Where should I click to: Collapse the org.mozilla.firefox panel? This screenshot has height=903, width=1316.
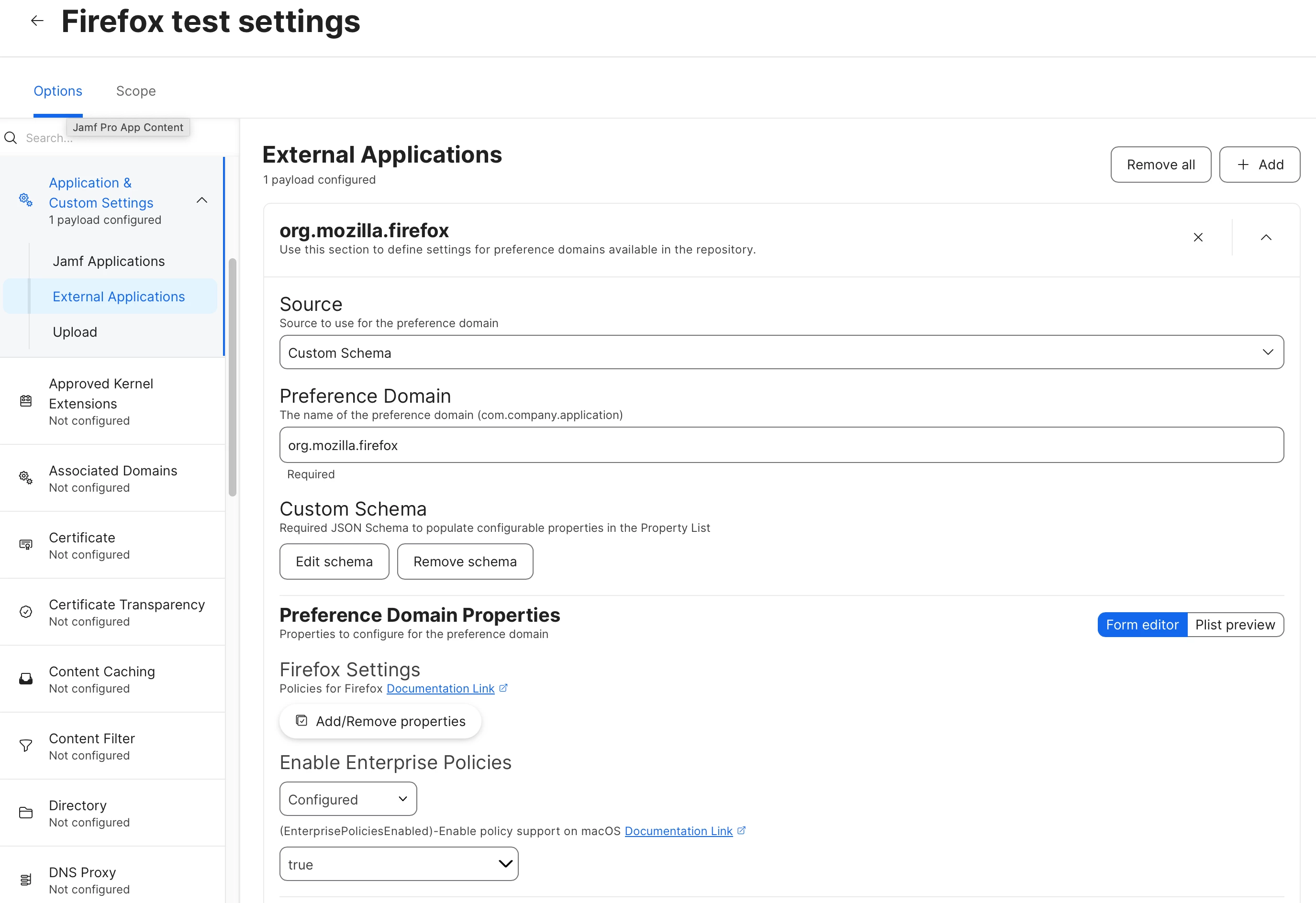(x=1266, y=238)
